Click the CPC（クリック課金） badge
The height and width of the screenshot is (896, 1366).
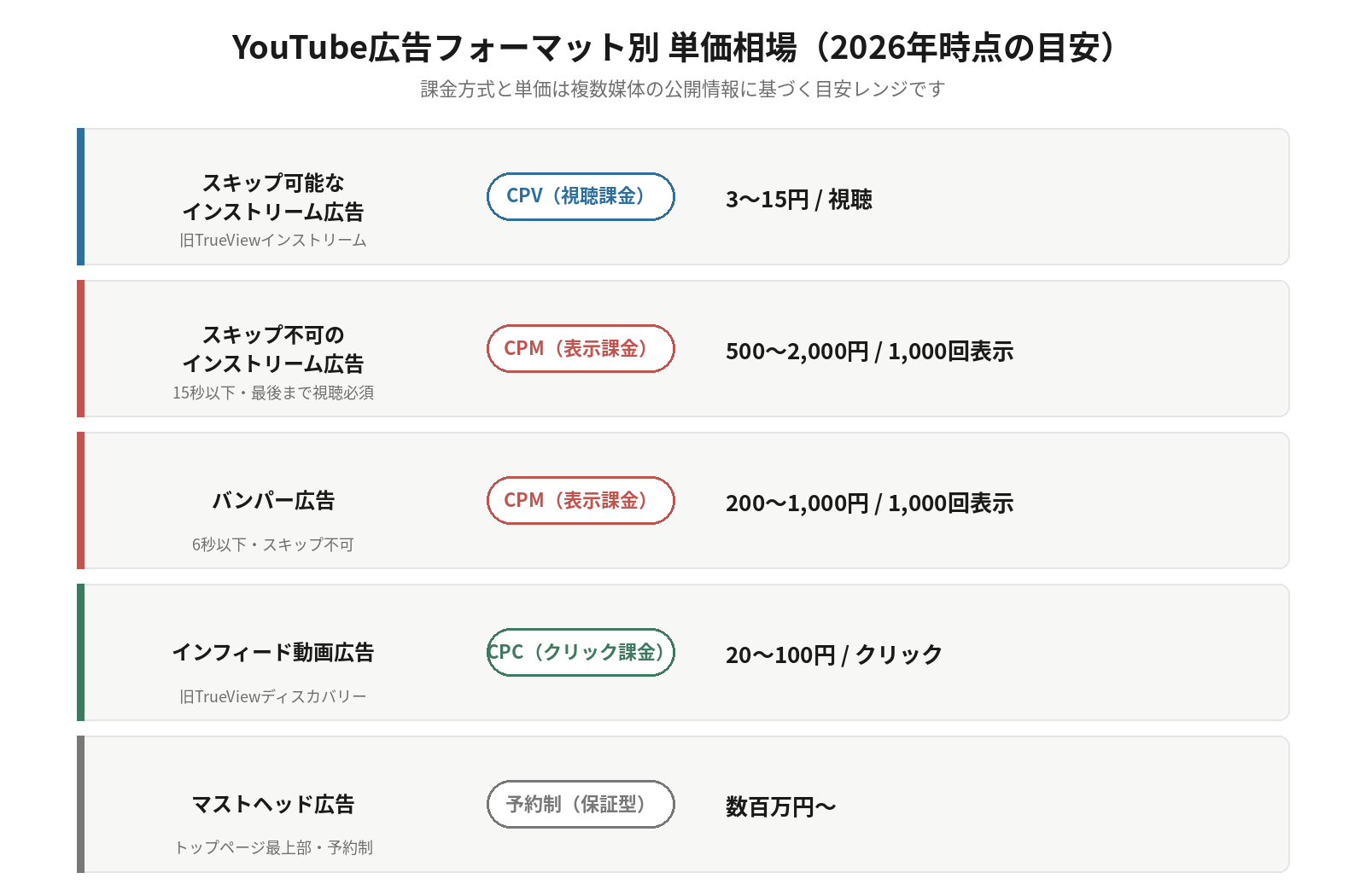pyautogui.click(x=581, y=652)
